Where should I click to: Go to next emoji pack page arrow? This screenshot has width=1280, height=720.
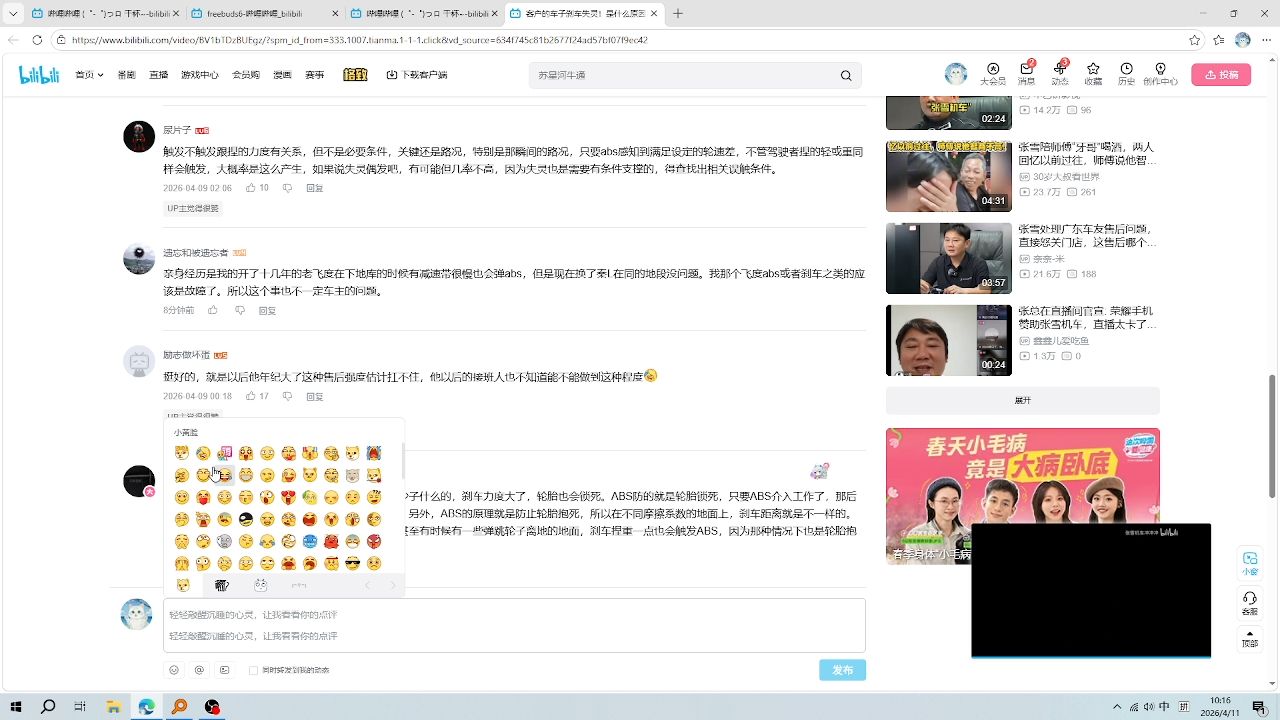click(392, 585)
